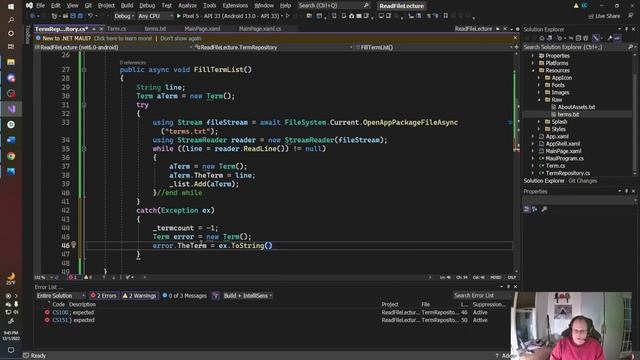
Task: Open the Entire Solution scope dropdown
Action: [x=60, y=296]
